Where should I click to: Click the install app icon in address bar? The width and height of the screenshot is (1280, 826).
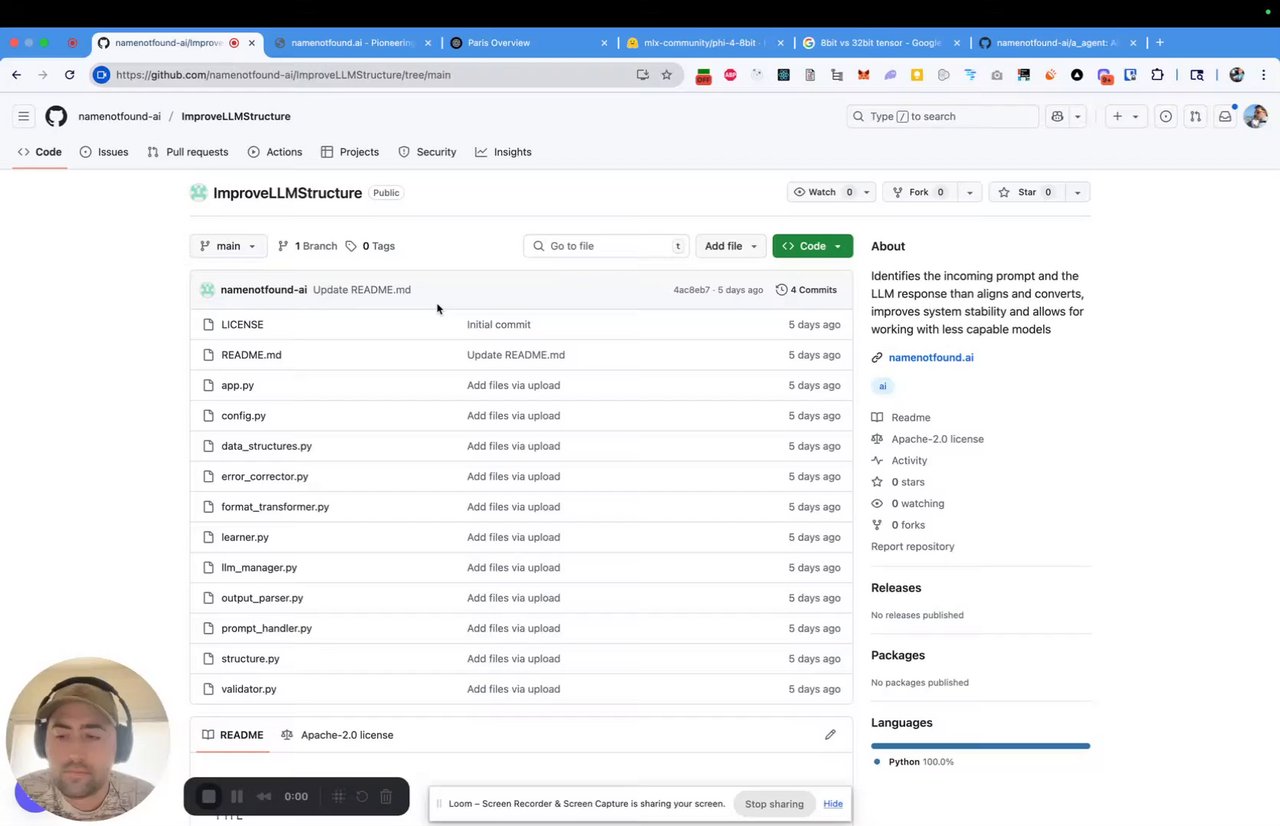642,75
